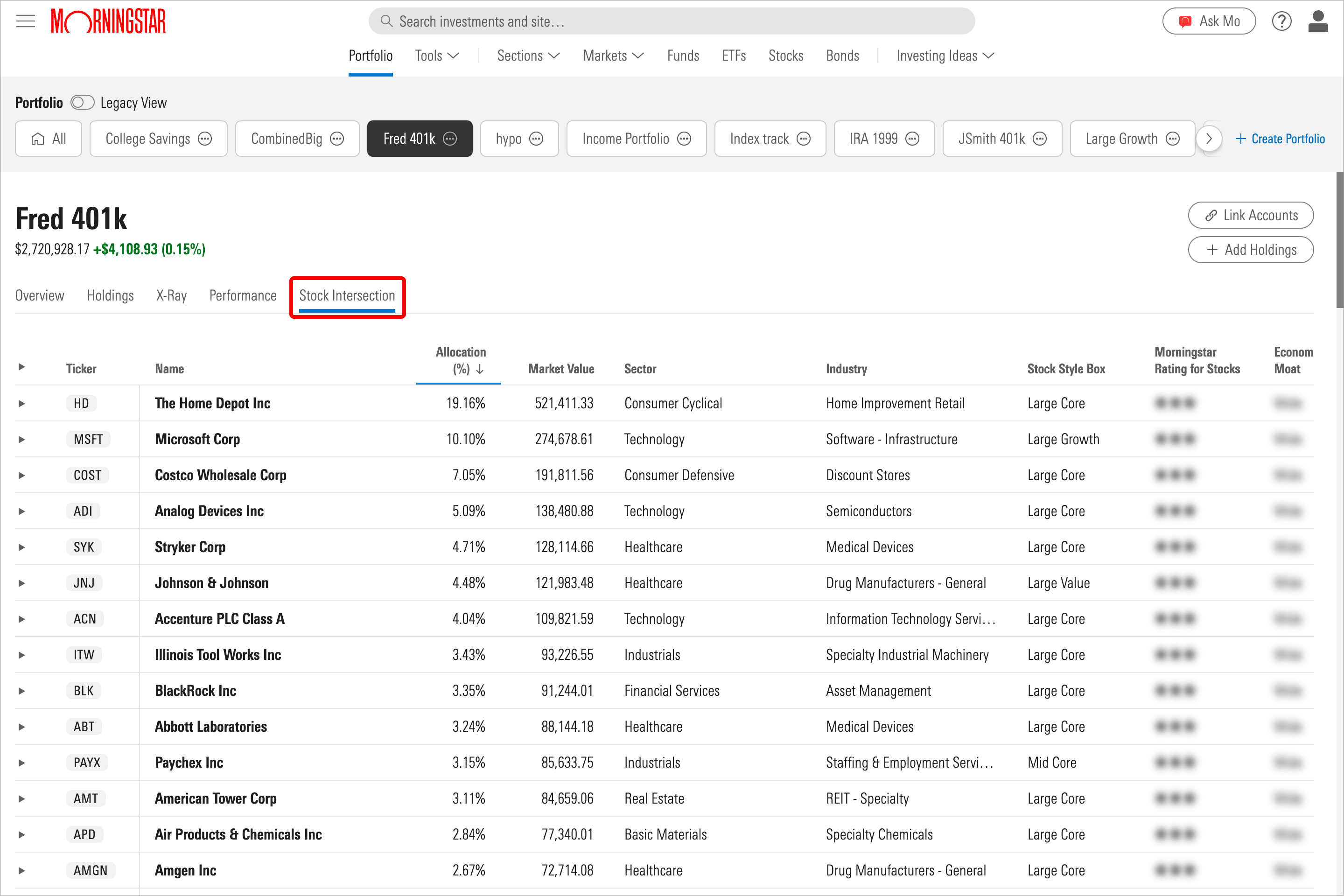
Task: Open The Home Depot Inc stock link
Action: (x=213, y=403)
